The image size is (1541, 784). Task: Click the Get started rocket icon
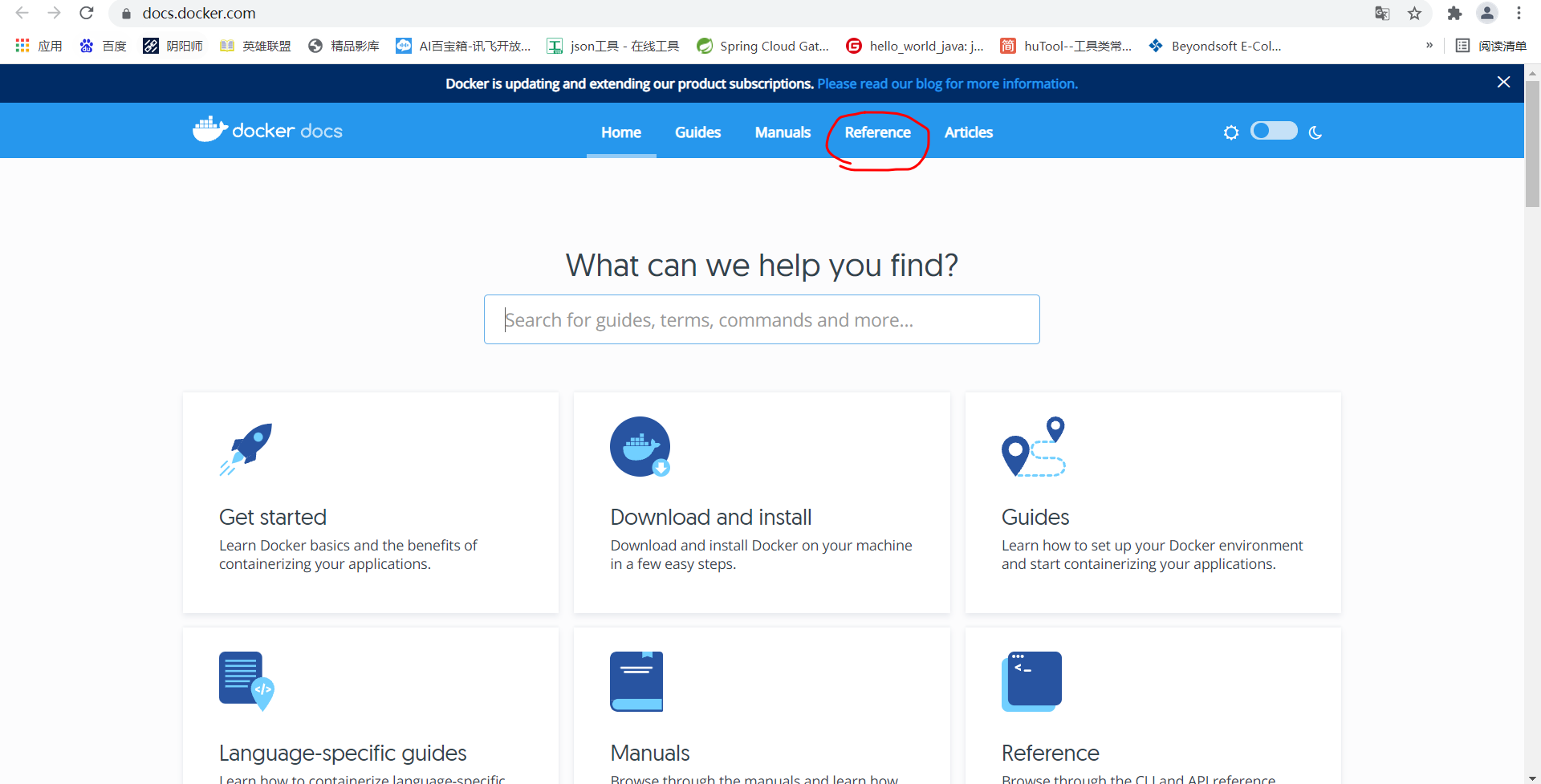click(246, 449)
